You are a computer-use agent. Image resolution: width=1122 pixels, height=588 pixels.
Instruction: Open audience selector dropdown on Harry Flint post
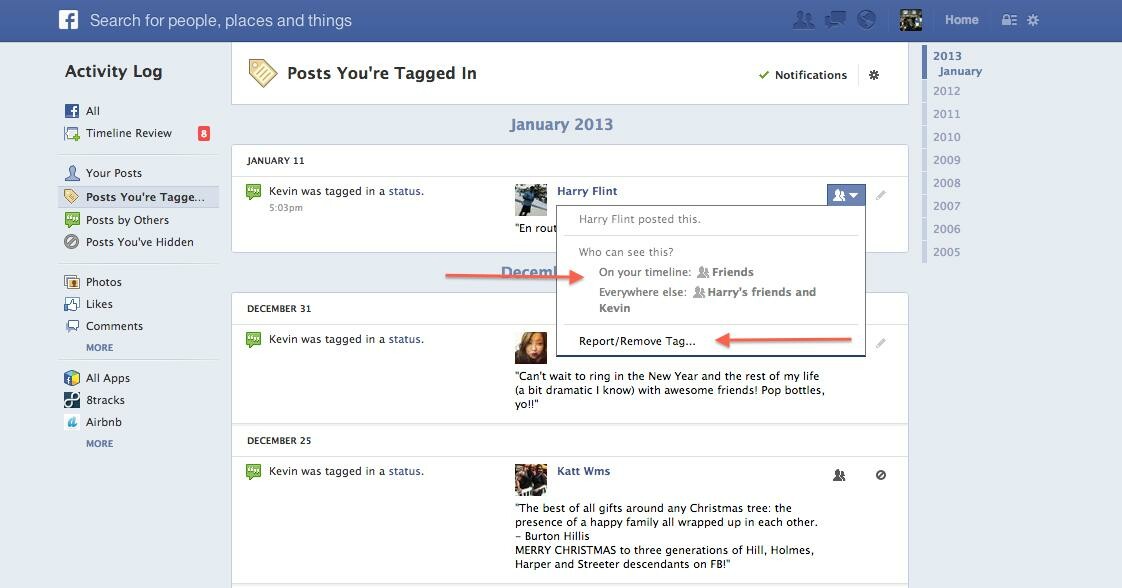coord(846,195)
